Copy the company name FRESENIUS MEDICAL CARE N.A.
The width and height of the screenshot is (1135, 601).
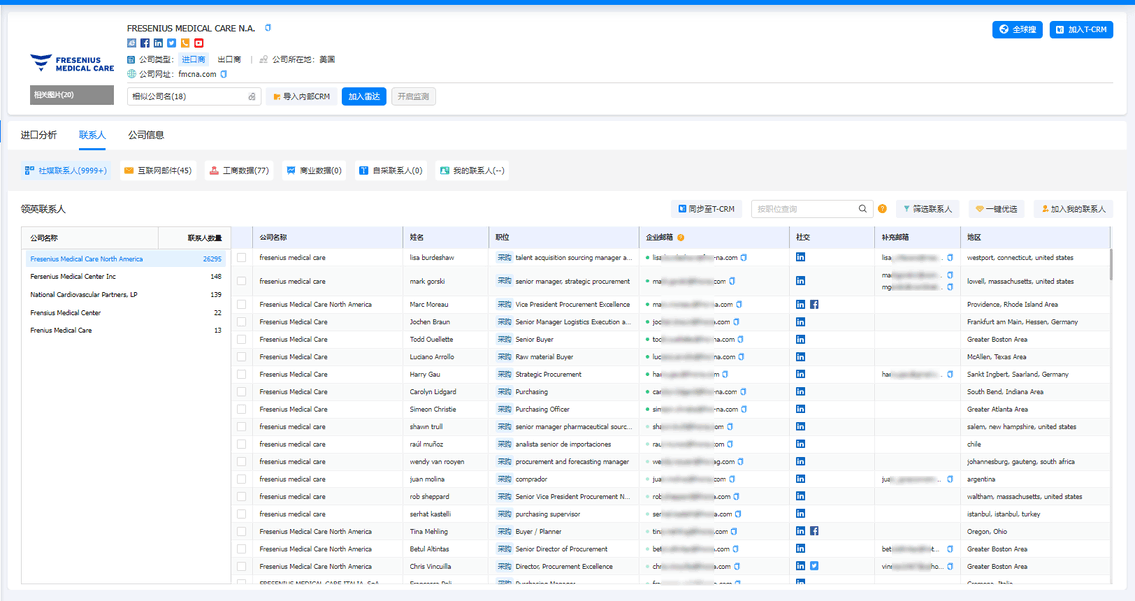(x=267, y=28)
